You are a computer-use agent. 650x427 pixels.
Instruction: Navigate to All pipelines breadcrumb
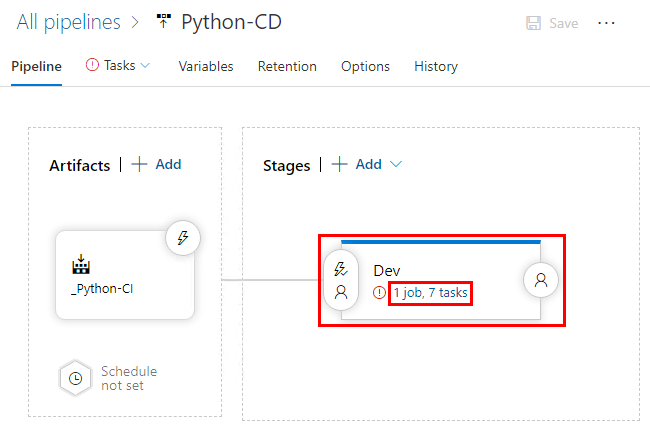coord(68,21)
